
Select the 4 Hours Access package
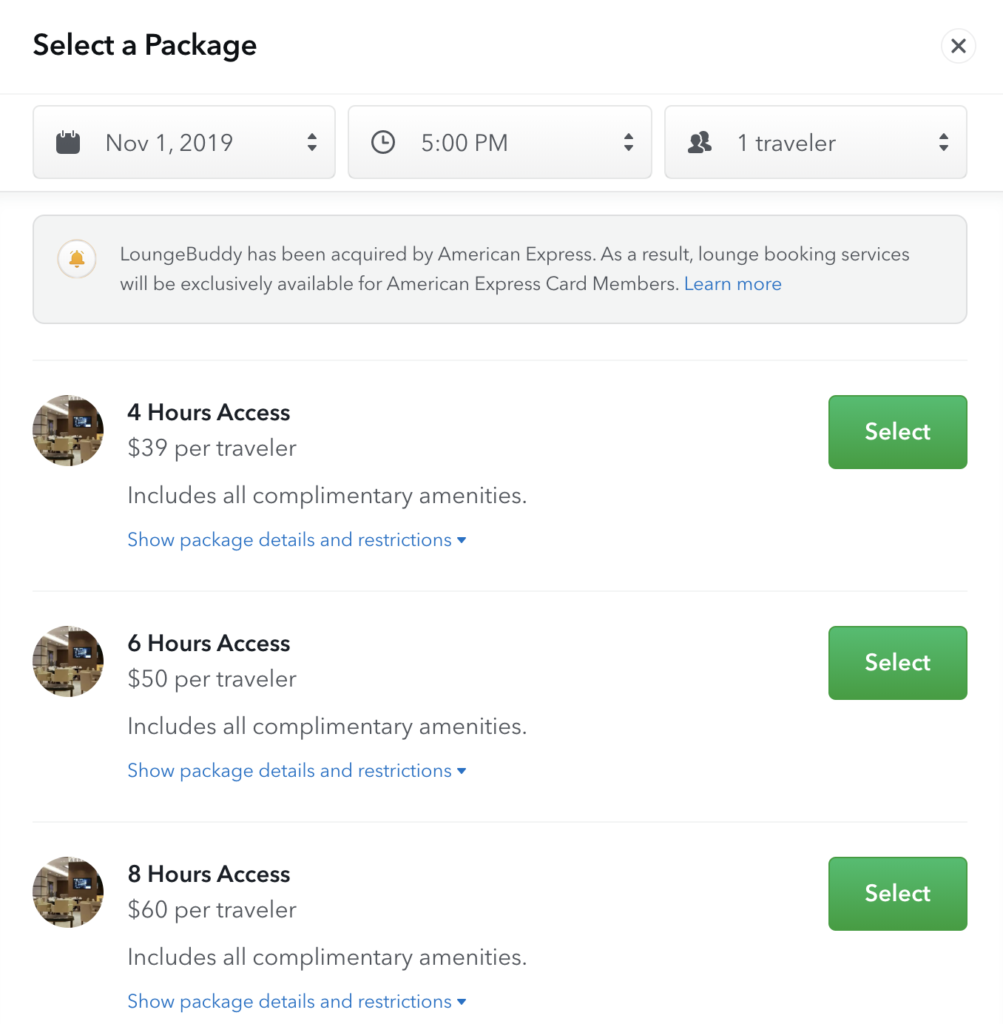tap(897, 432)
